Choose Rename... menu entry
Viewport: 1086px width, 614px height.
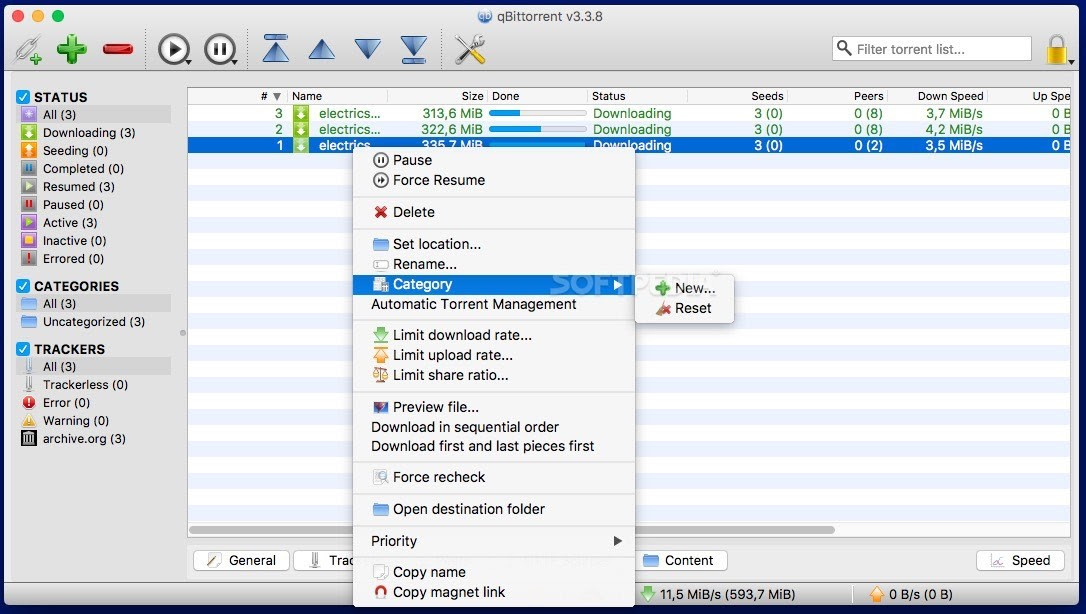tap(494, 264)
